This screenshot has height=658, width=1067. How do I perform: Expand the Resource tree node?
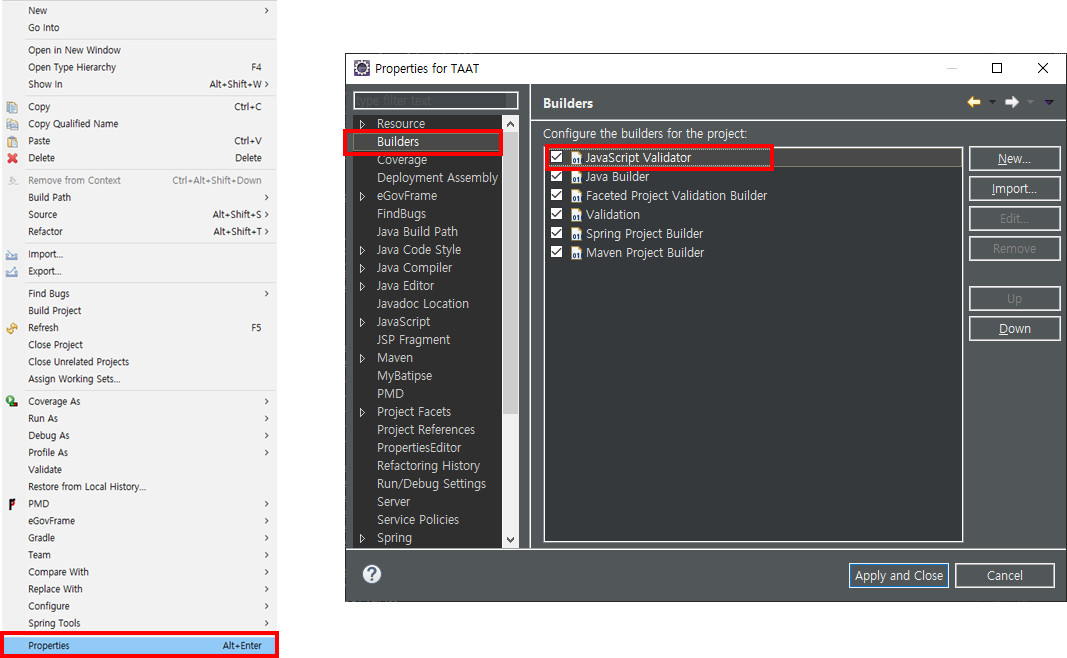362,123
